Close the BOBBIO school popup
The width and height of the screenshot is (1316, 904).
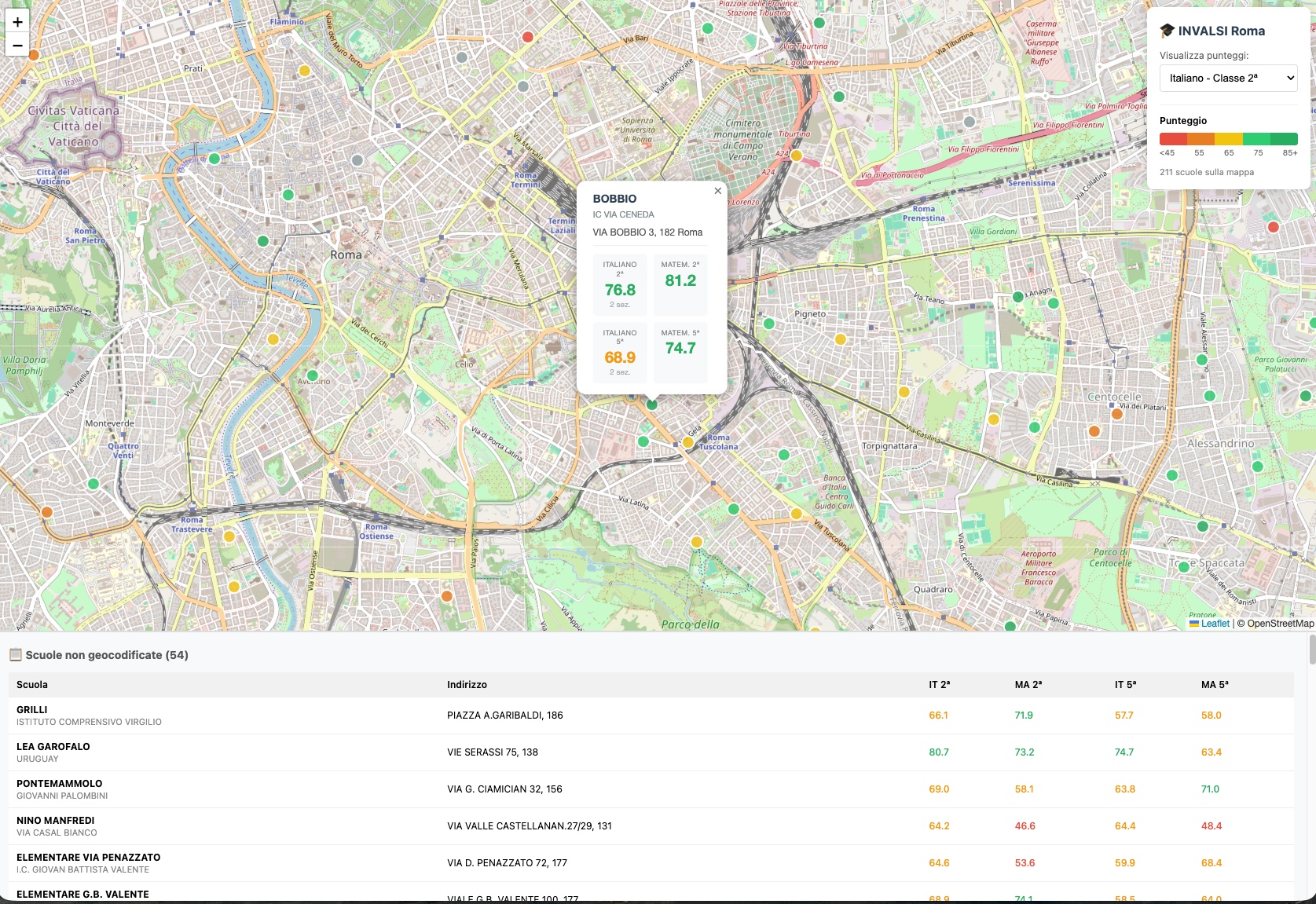717,191
